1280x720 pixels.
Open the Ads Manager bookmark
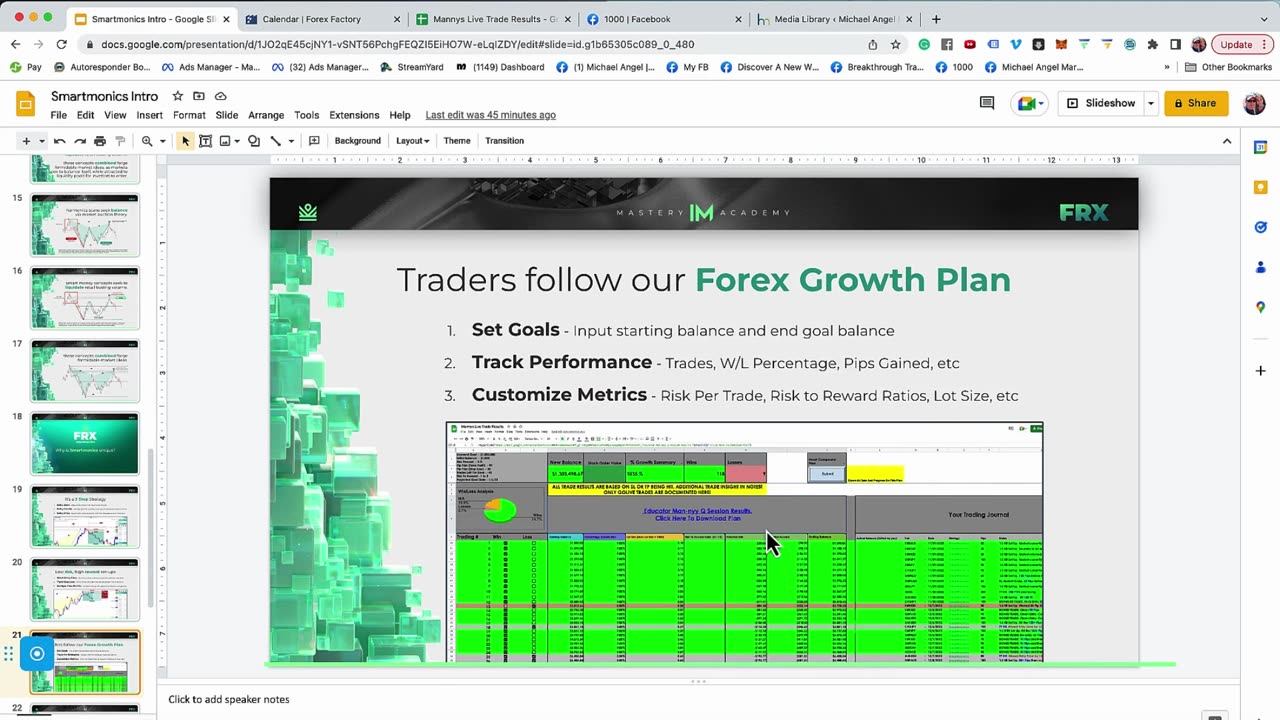[x=210, y=67]
